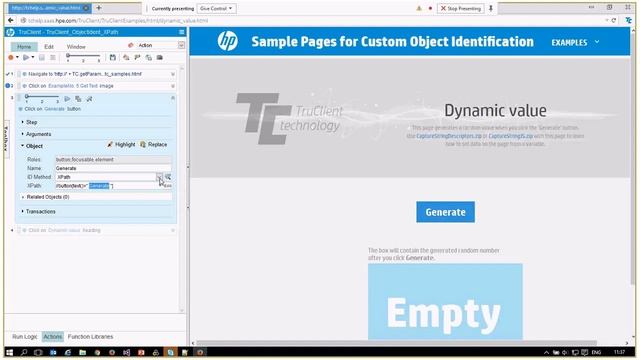This screenshot has height=360, width=640.
Task: Switch to the Home tab
Action: (x=24, y=47)
